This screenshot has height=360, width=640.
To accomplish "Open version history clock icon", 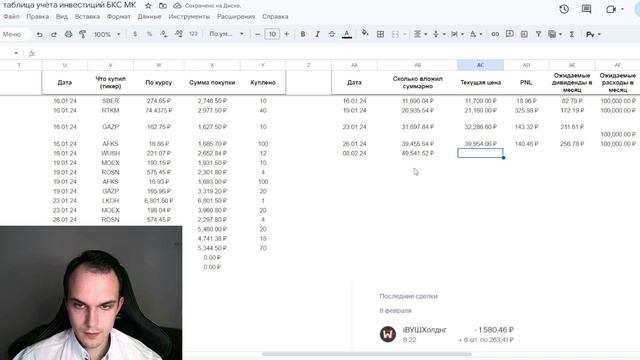I will (x=564, y=9).
